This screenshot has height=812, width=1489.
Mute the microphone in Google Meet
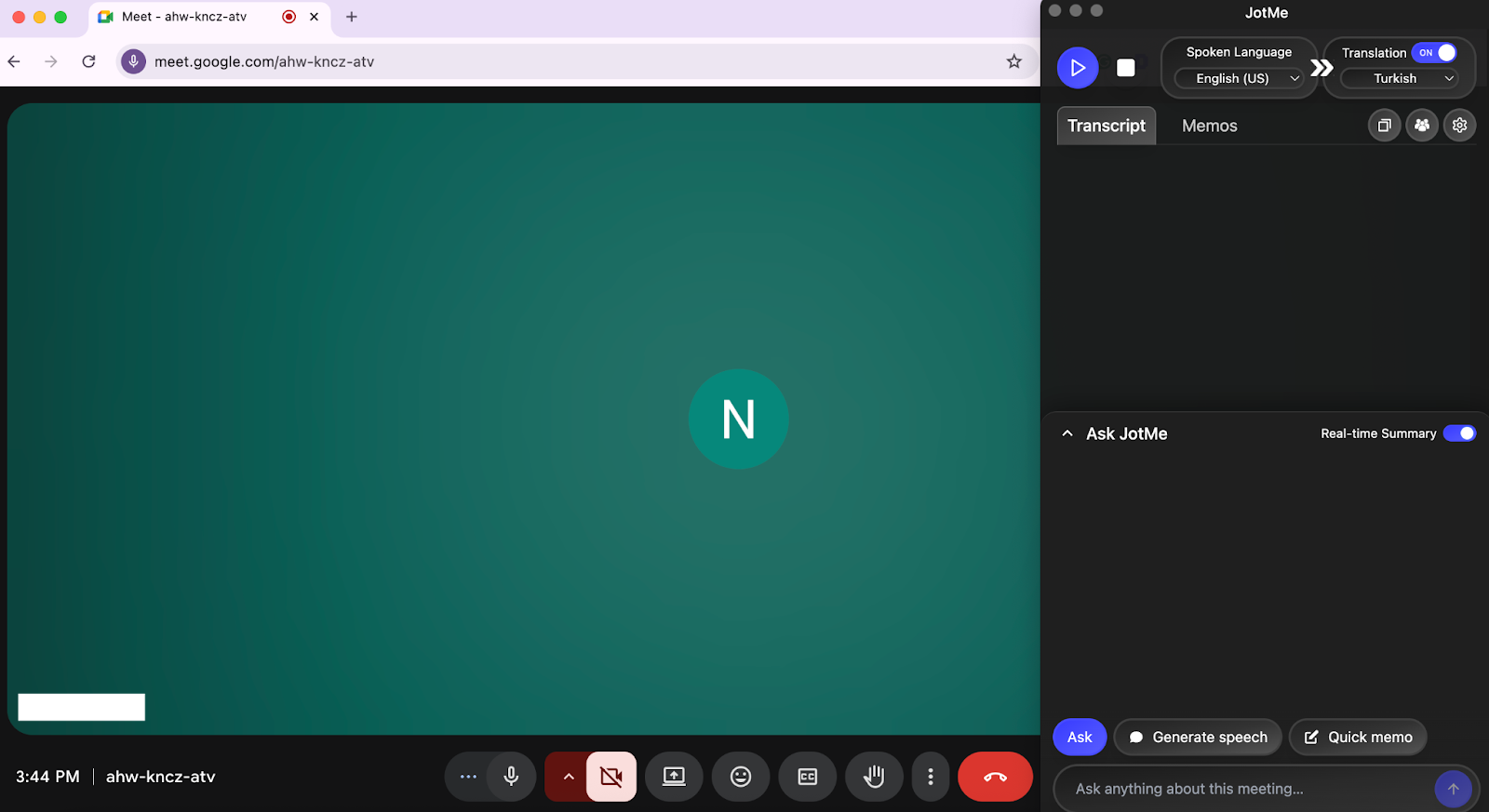coord(511,776)
